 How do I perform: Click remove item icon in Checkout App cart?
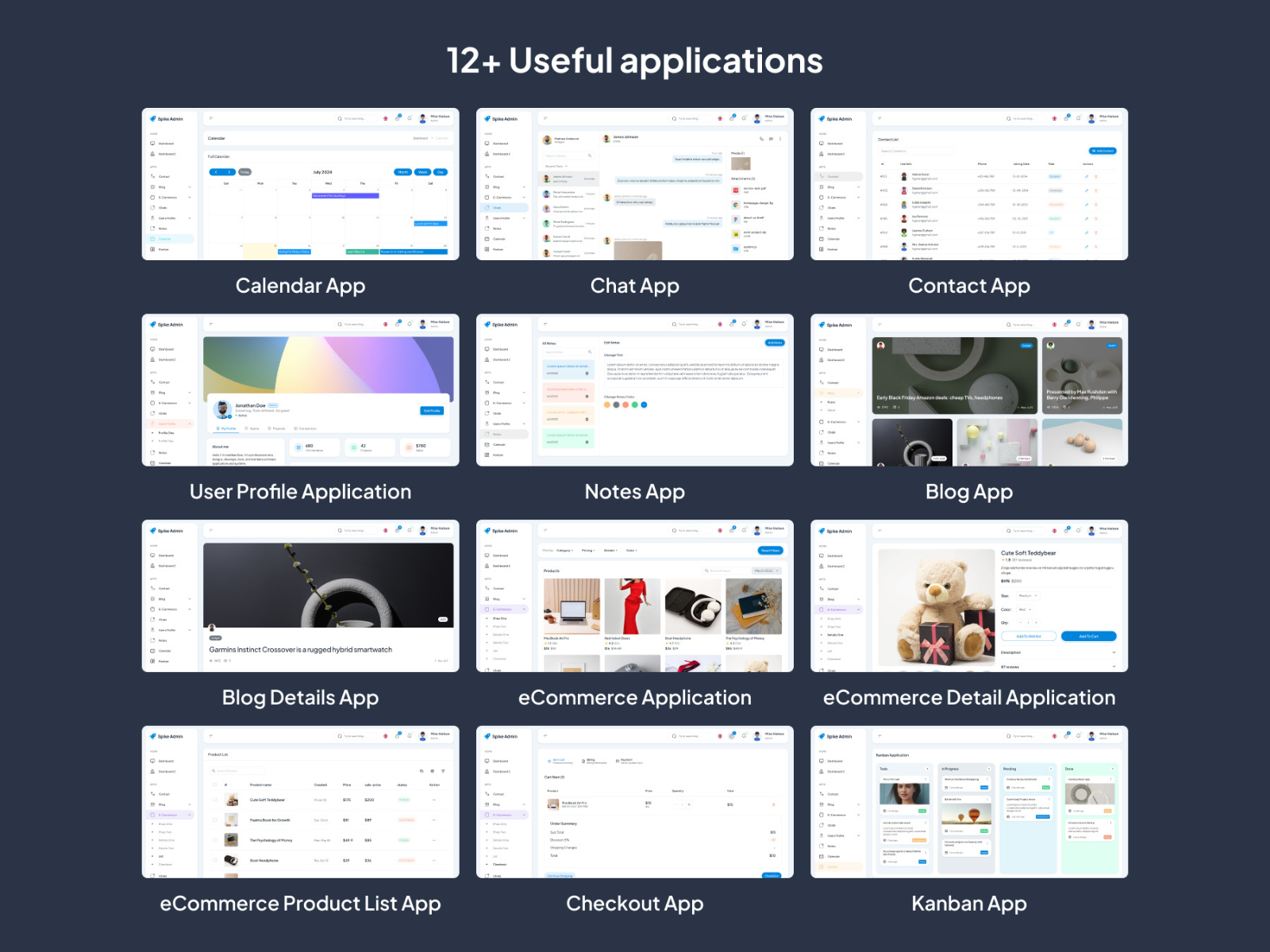[x=774, y=804]
